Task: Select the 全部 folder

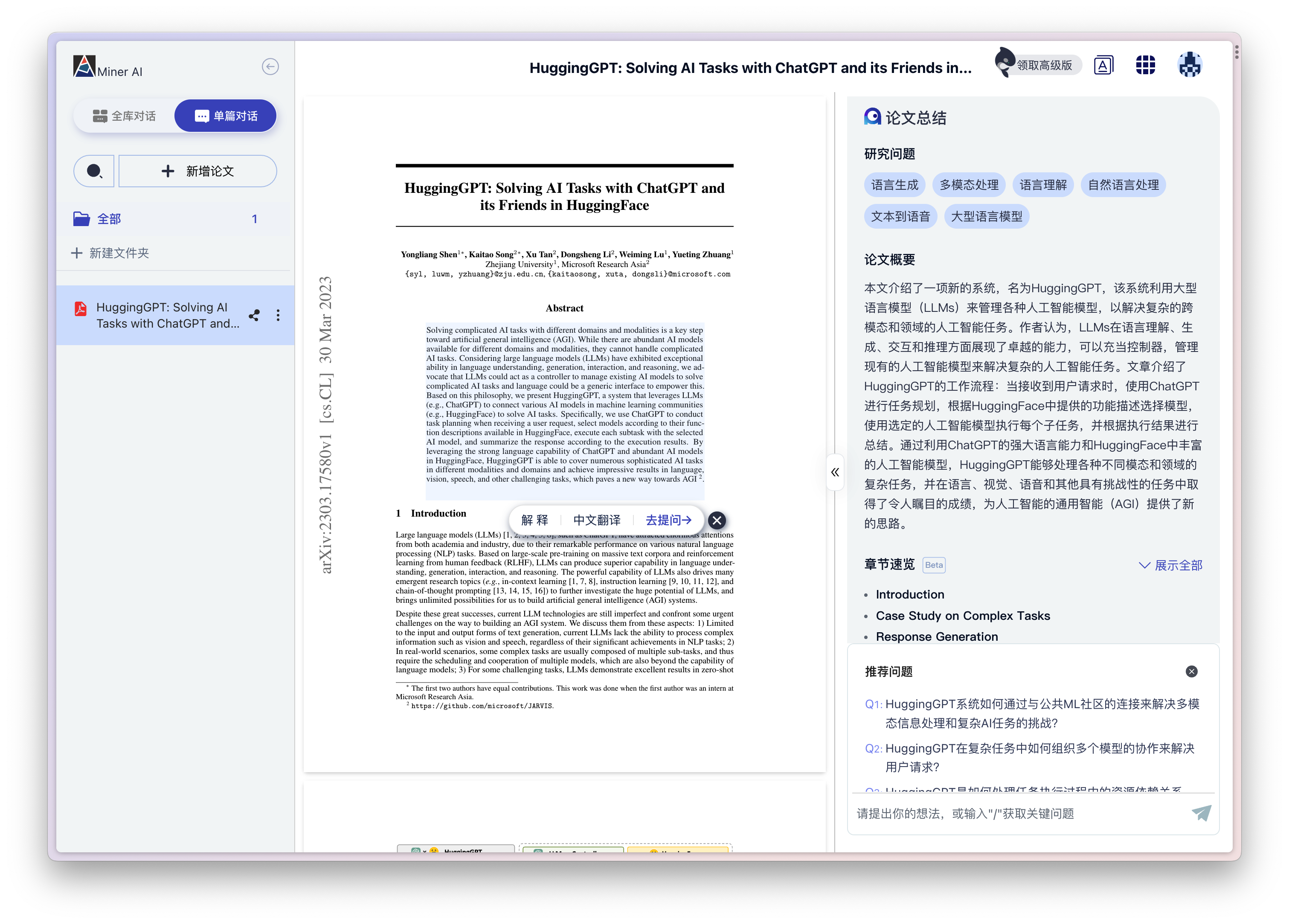Action: (x=109, y=219)
